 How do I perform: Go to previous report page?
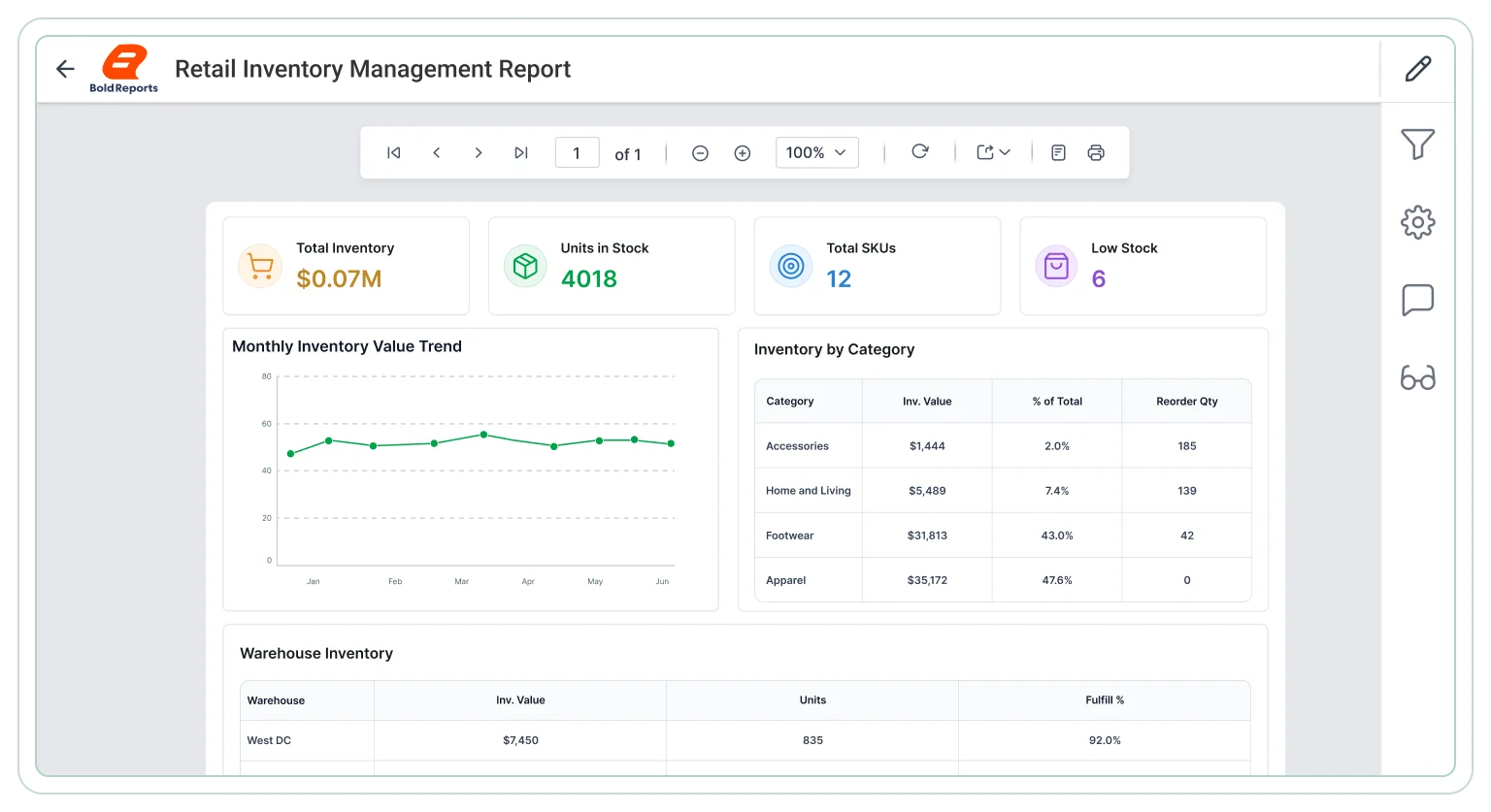tap(437, 152)
